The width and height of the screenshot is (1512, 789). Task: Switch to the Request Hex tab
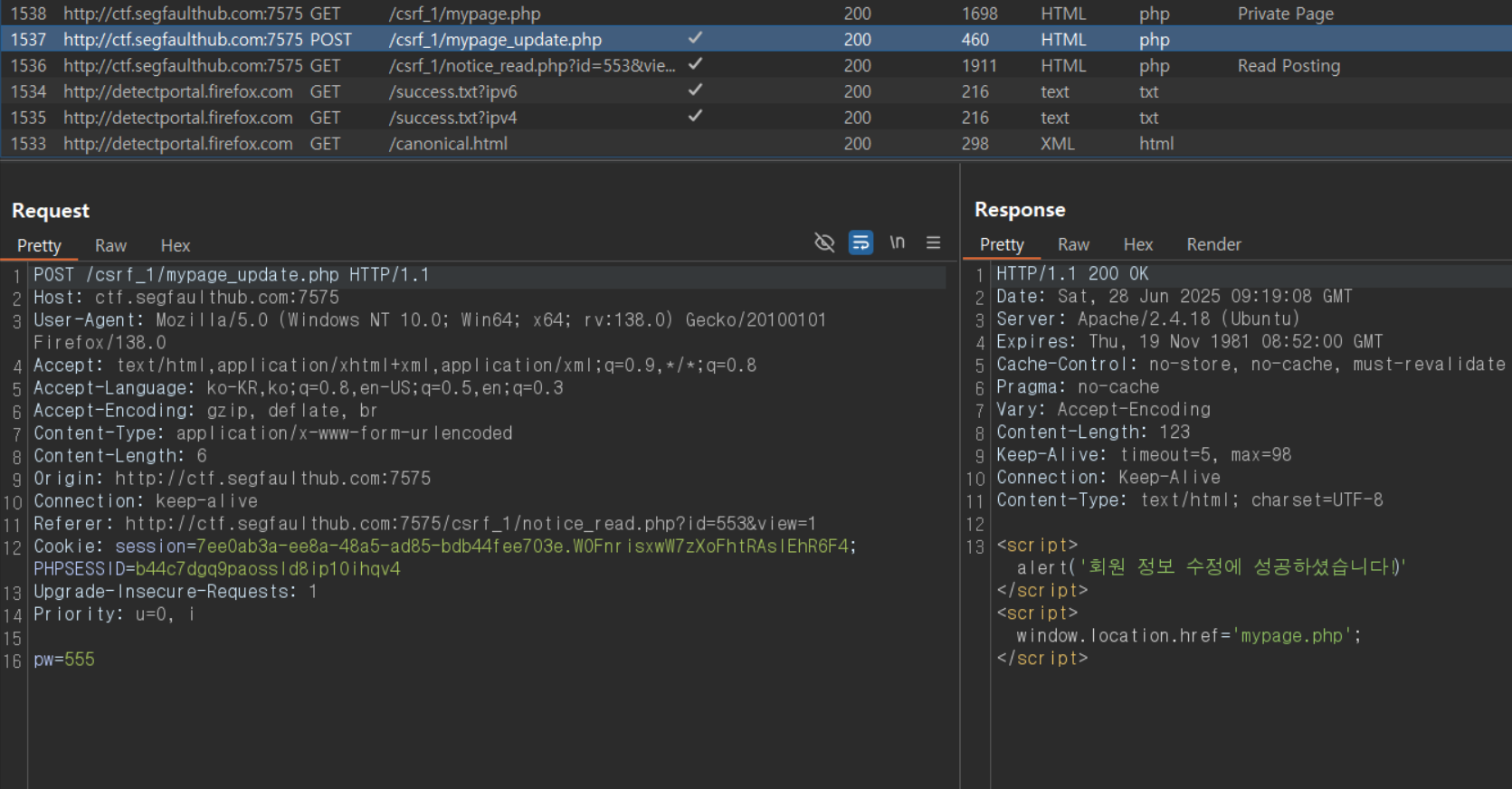pyautogui.click(x=176, y=245)
